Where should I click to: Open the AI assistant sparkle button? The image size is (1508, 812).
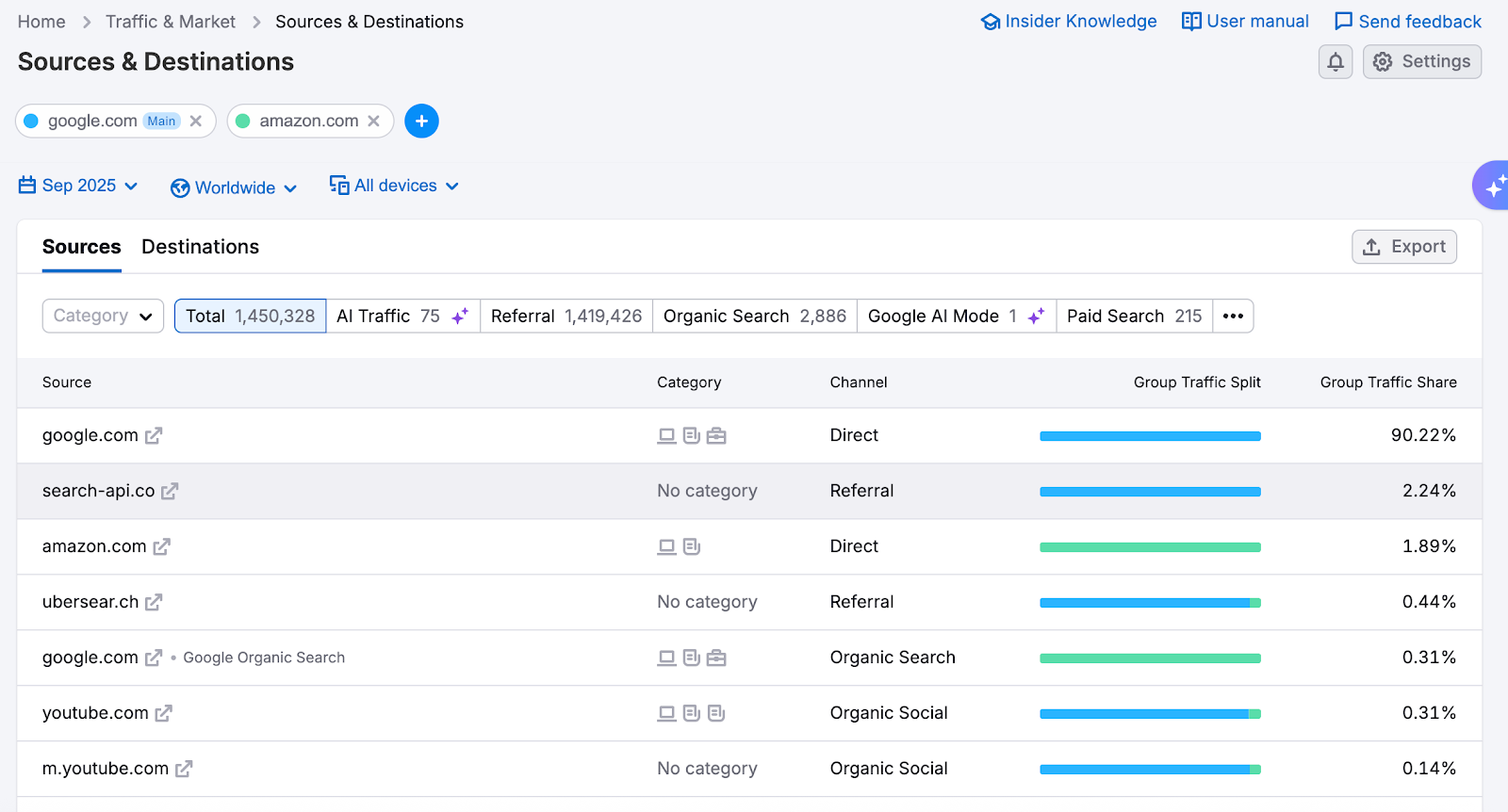click(1494, 186)
